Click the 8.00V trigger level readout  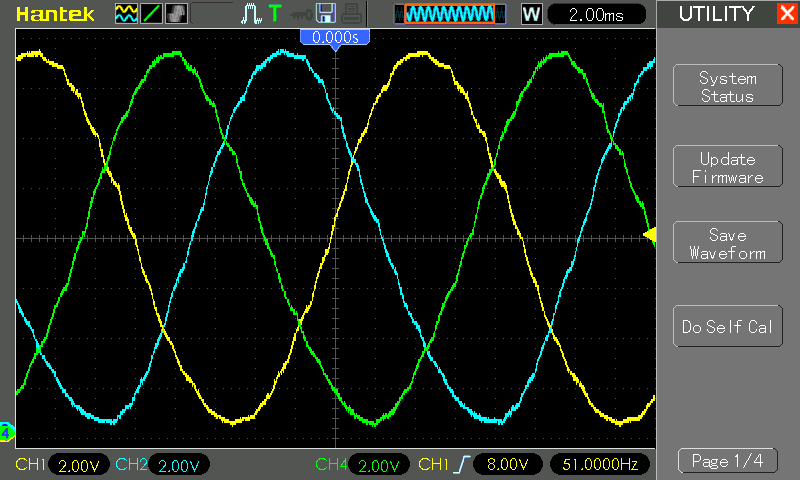point(508,464)
